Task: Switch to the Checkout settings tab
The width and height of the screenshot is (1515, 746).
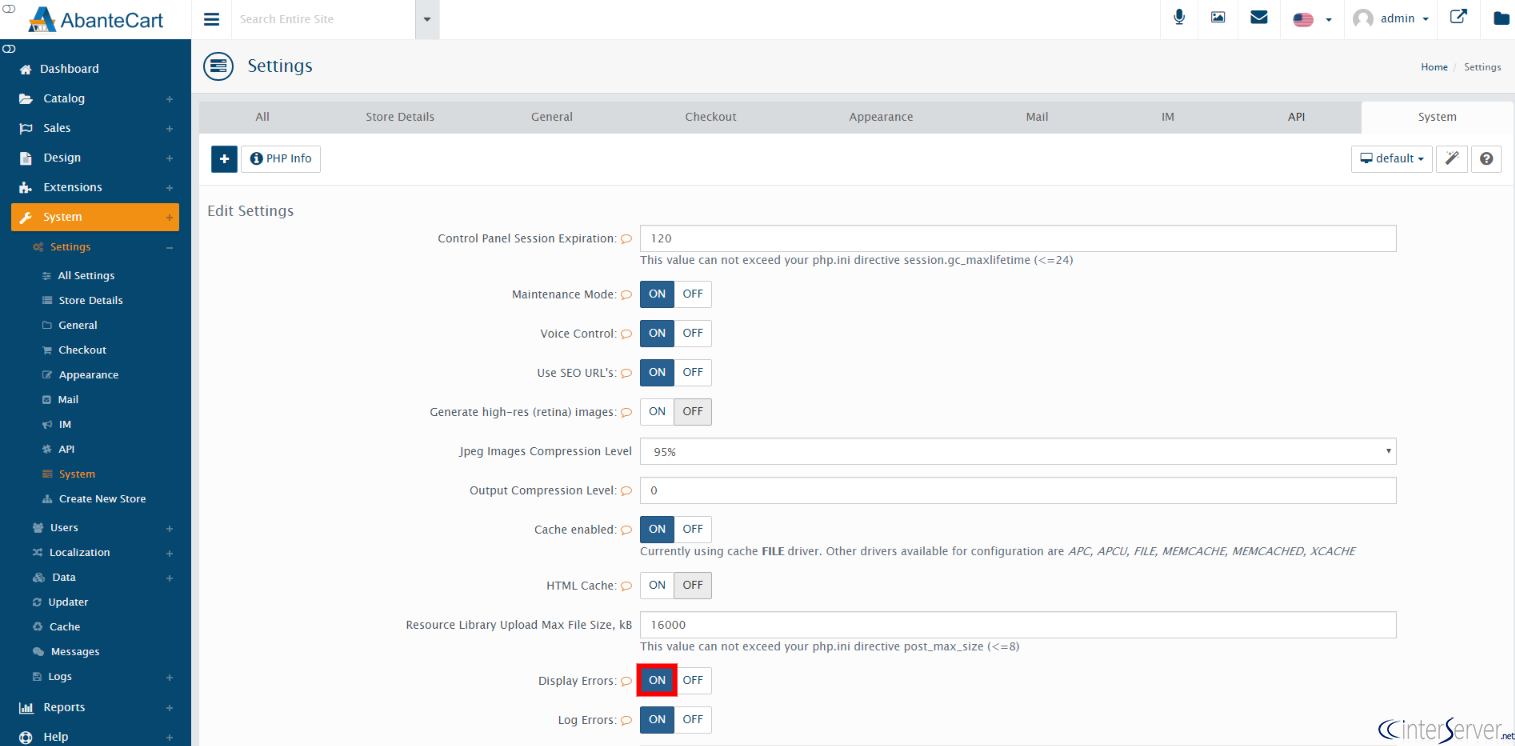Action: 710,117
